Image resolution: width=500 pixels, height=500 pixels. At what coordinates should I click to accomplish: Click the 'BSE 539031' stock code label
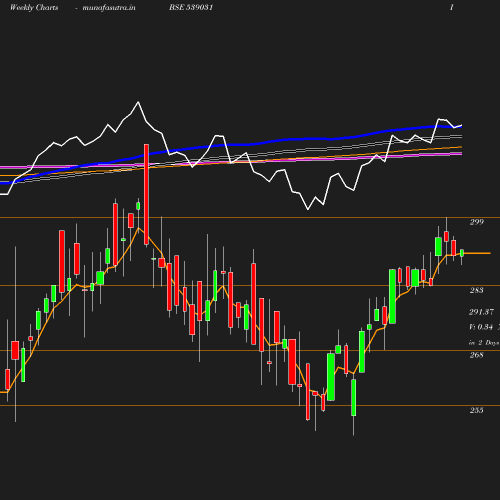[x=191, y=7]
